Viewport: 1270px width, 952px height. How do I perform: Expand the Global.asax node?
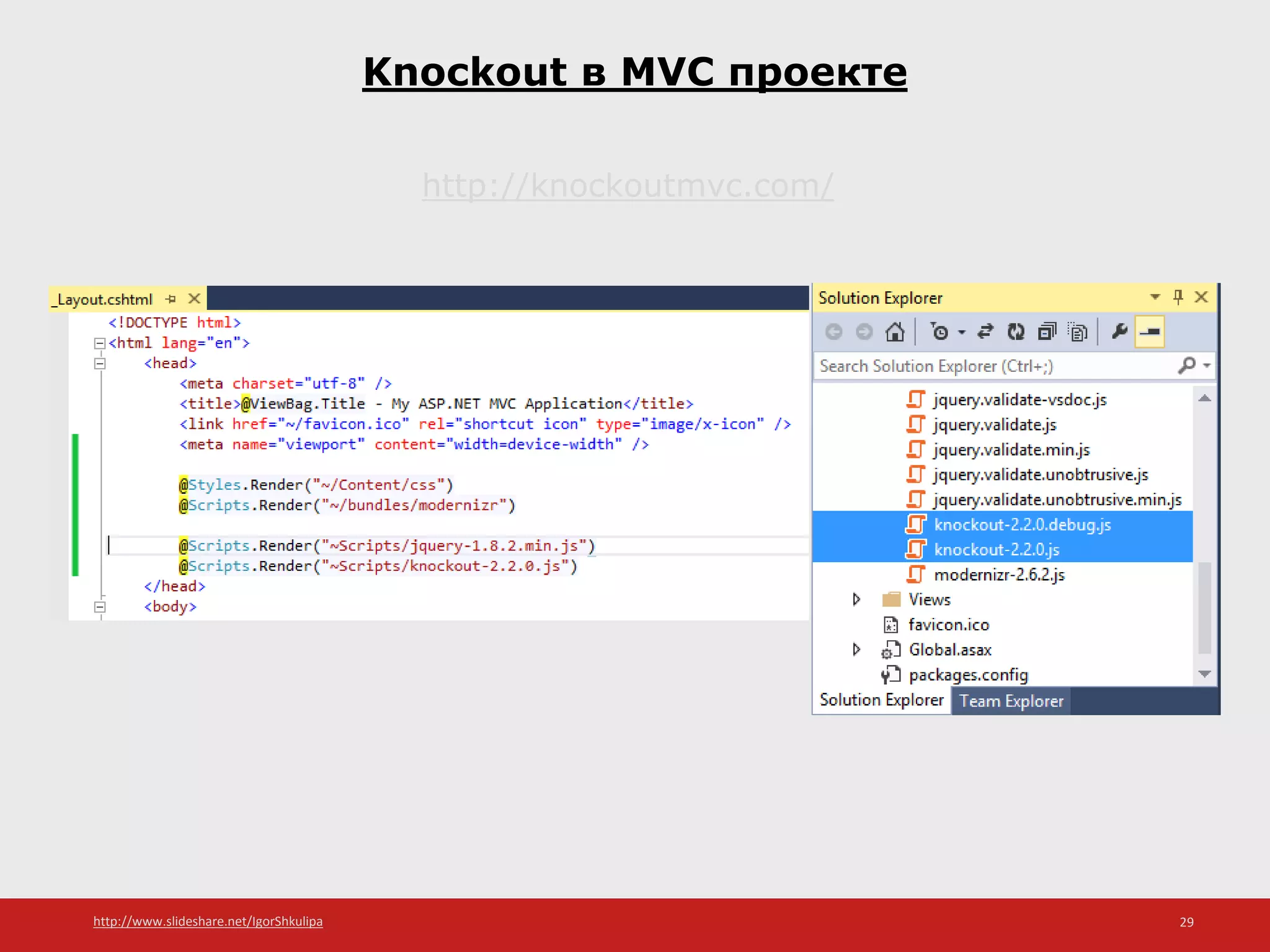856,650
